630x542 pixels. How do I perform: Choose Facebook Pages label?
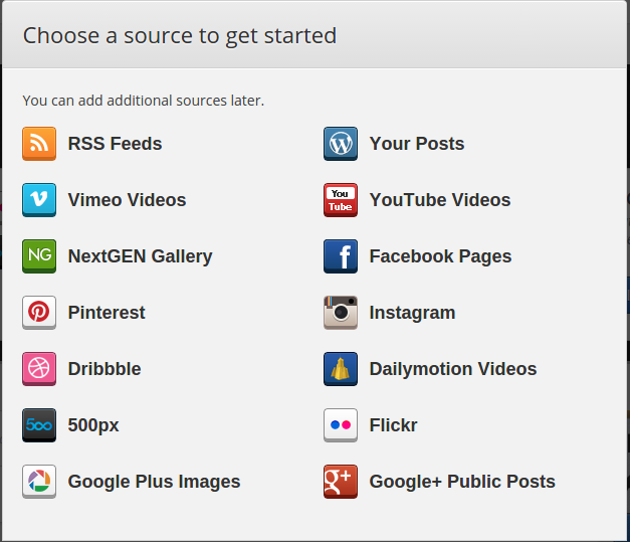point(440,257)
